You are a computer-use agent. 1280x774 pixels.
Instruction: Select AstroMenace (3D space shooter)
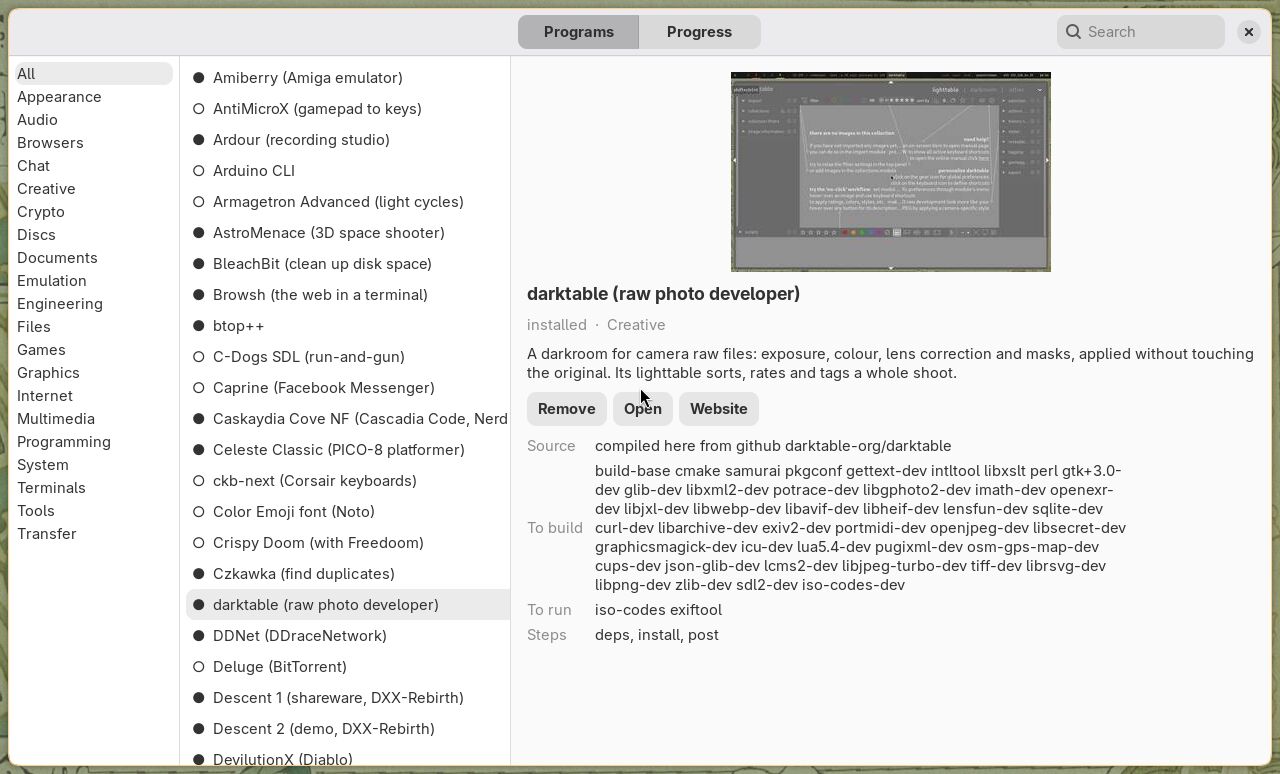pos(347,233)
